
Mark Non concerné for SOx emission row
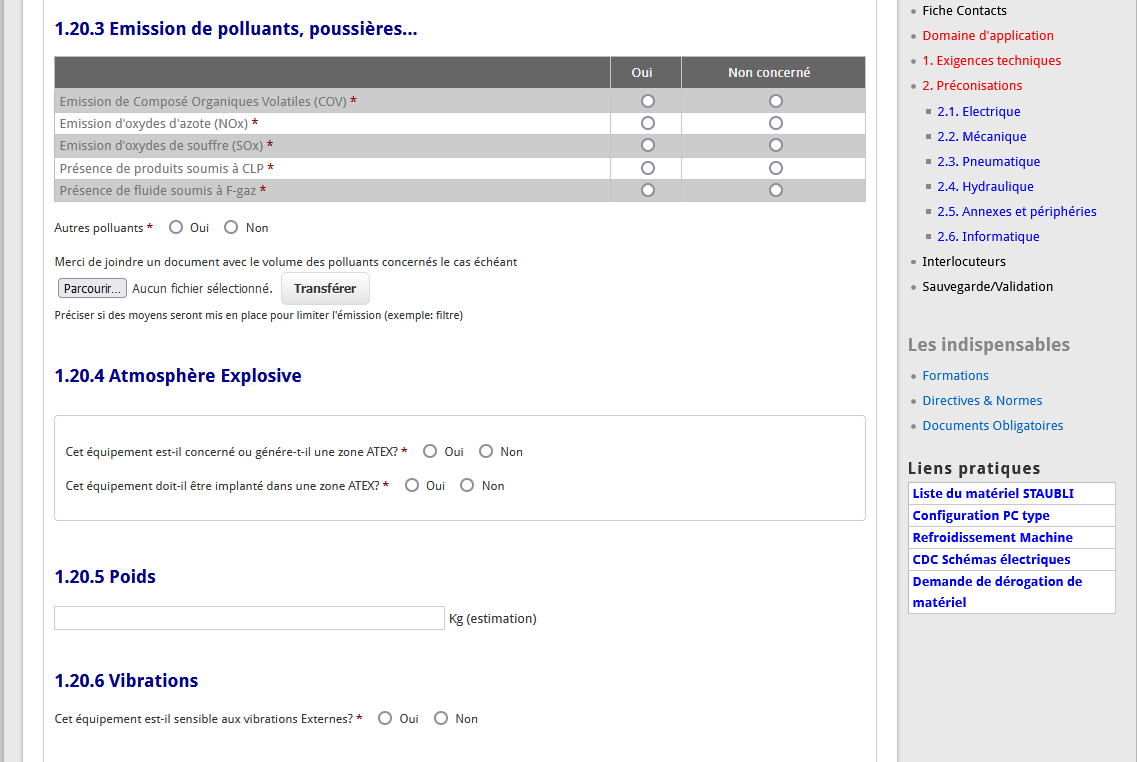(775, 145)
